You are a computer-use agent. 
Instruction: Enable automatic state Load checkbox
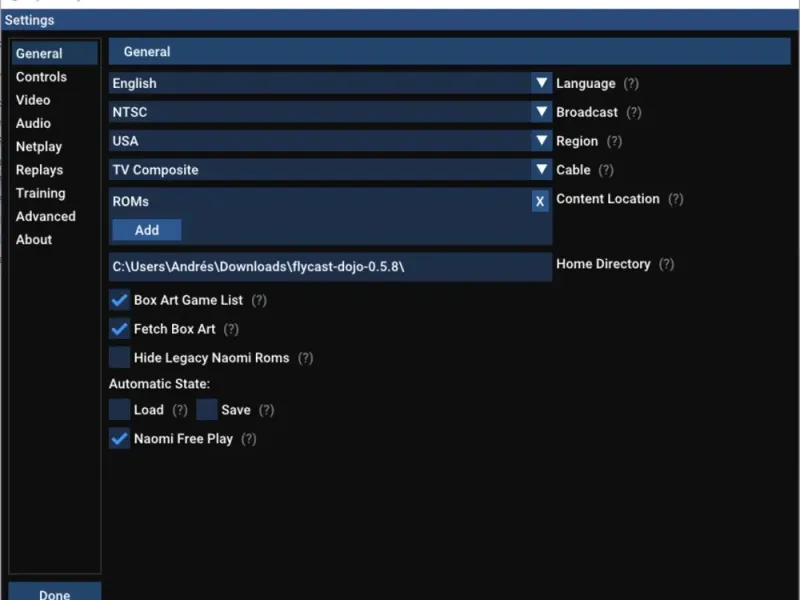[119, 410]
